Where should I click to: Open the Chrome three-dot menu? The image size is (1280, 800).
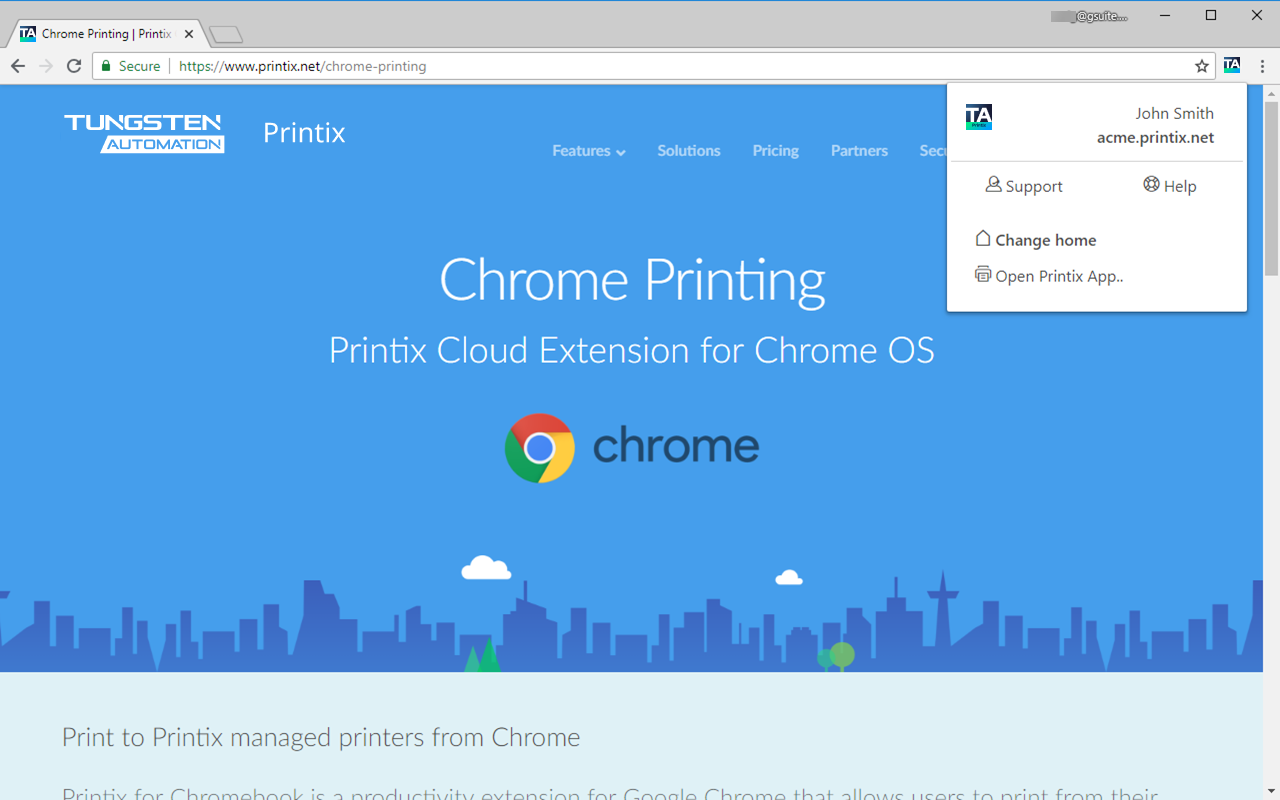[x=1262, y=65]
